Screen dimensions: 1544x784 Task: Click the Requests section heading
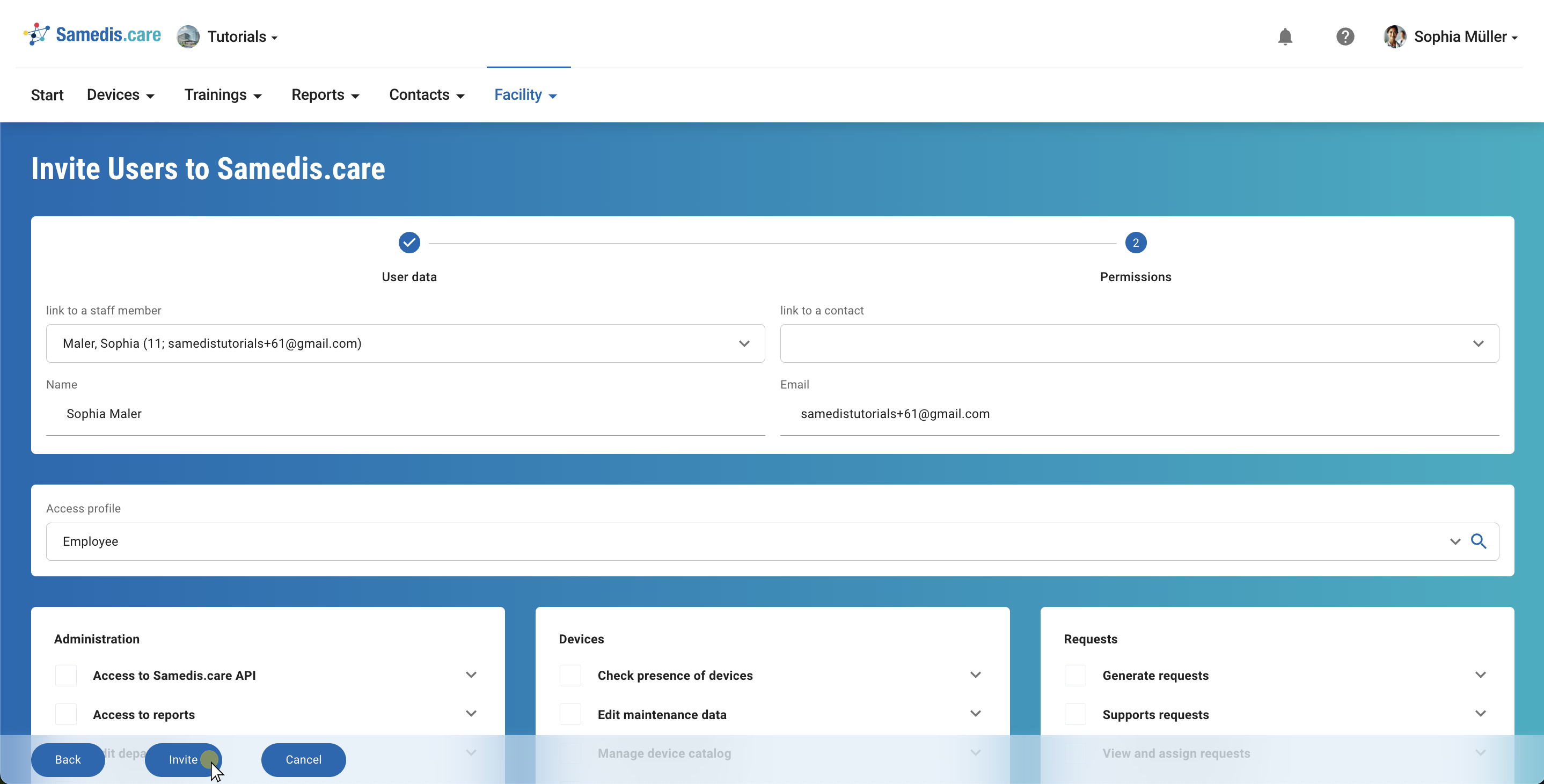1091,639
